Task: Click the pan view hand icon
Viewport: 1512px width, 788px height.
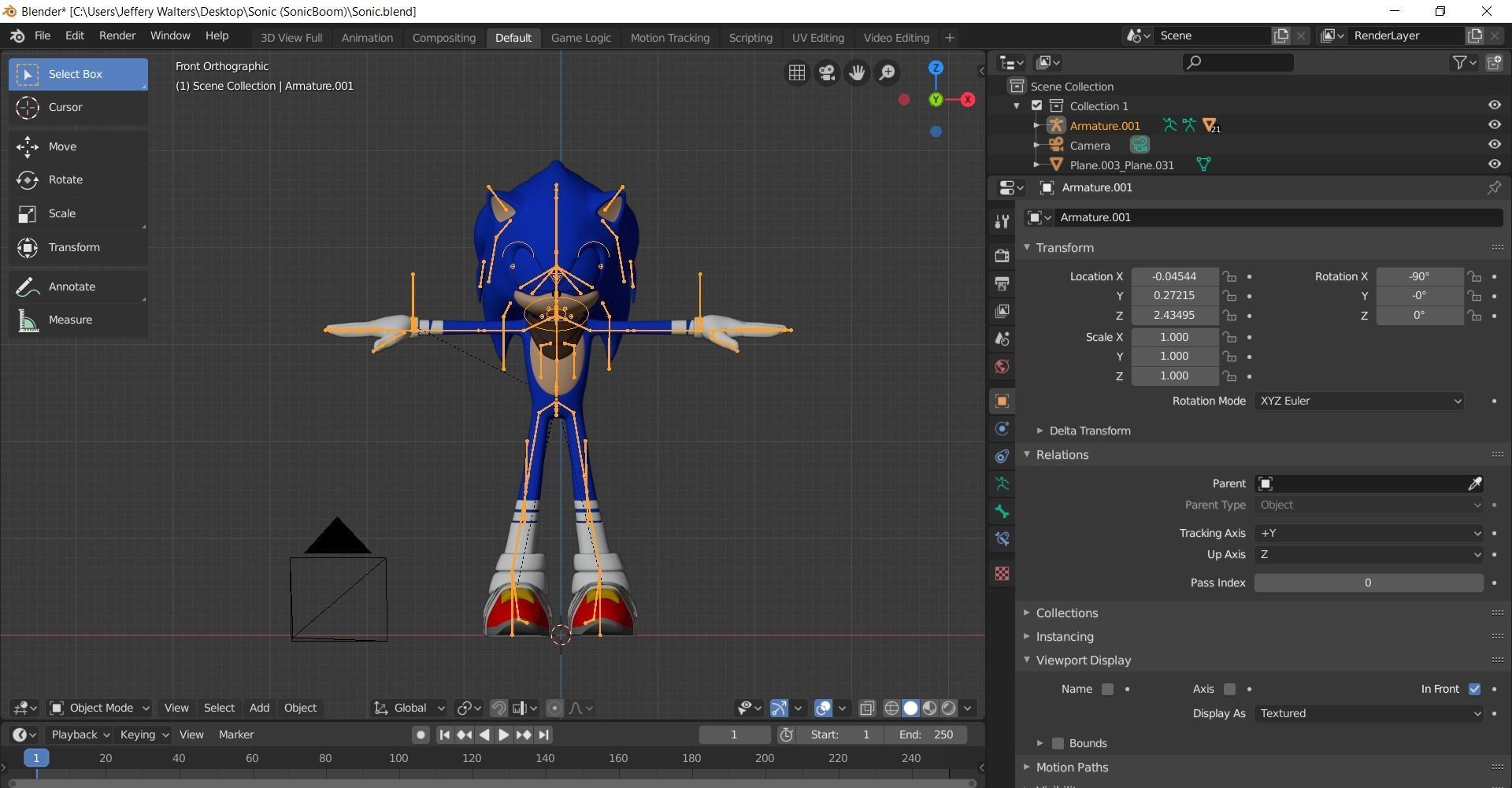Action: click(x=857, y=73)
